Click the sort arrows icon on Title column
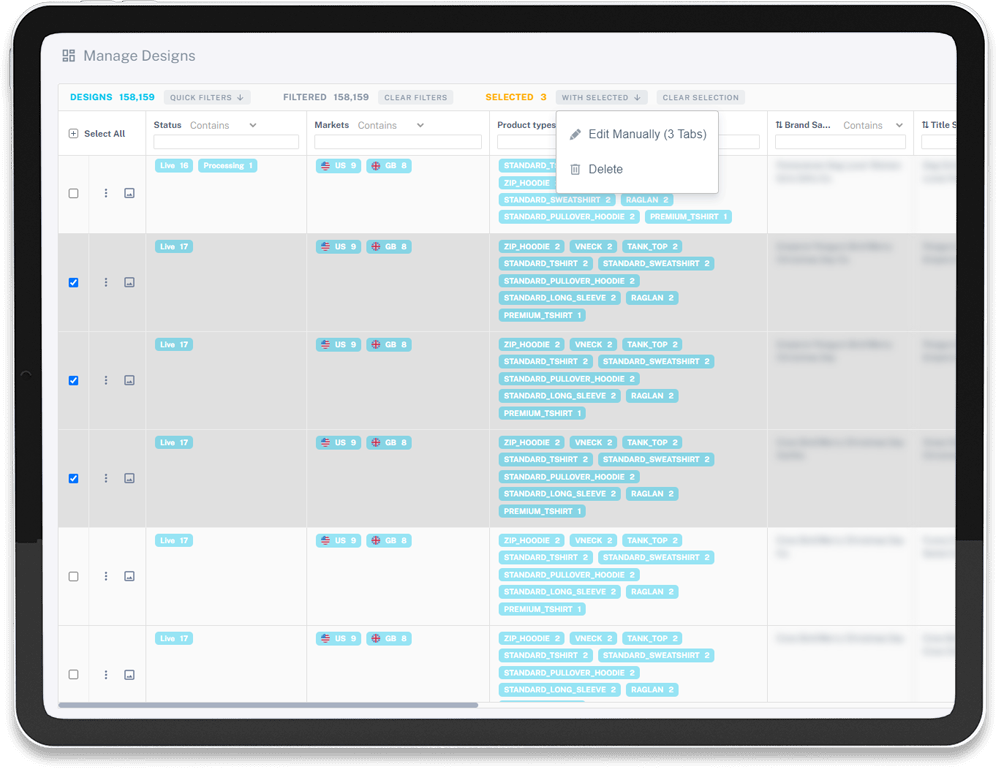 925,125
